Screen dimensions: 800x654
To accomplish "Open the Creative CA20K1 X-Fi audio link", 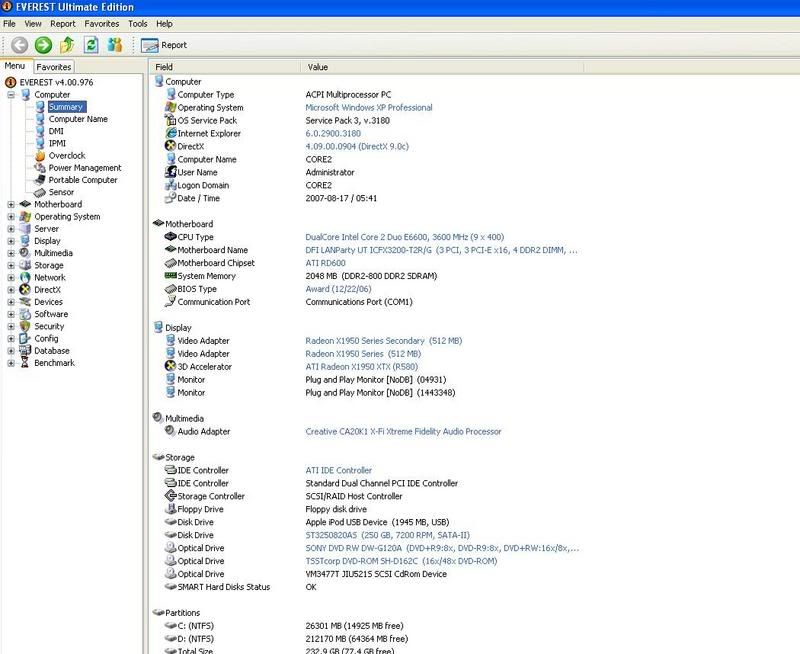I will pos(404,432).
